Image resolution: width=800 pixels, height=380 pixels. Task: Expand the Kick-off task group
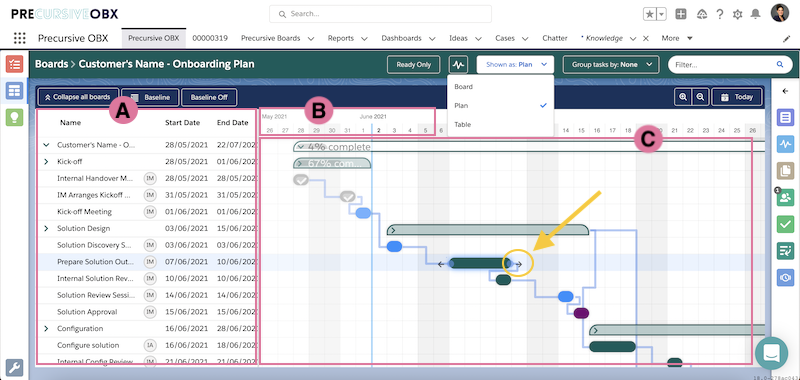46,162
